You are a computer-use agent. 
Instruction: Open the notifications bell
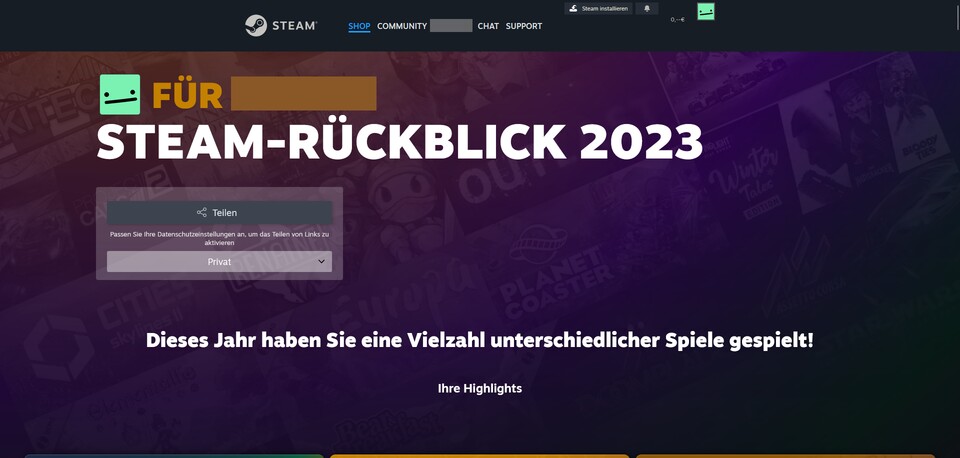click(x=647, y=8)
